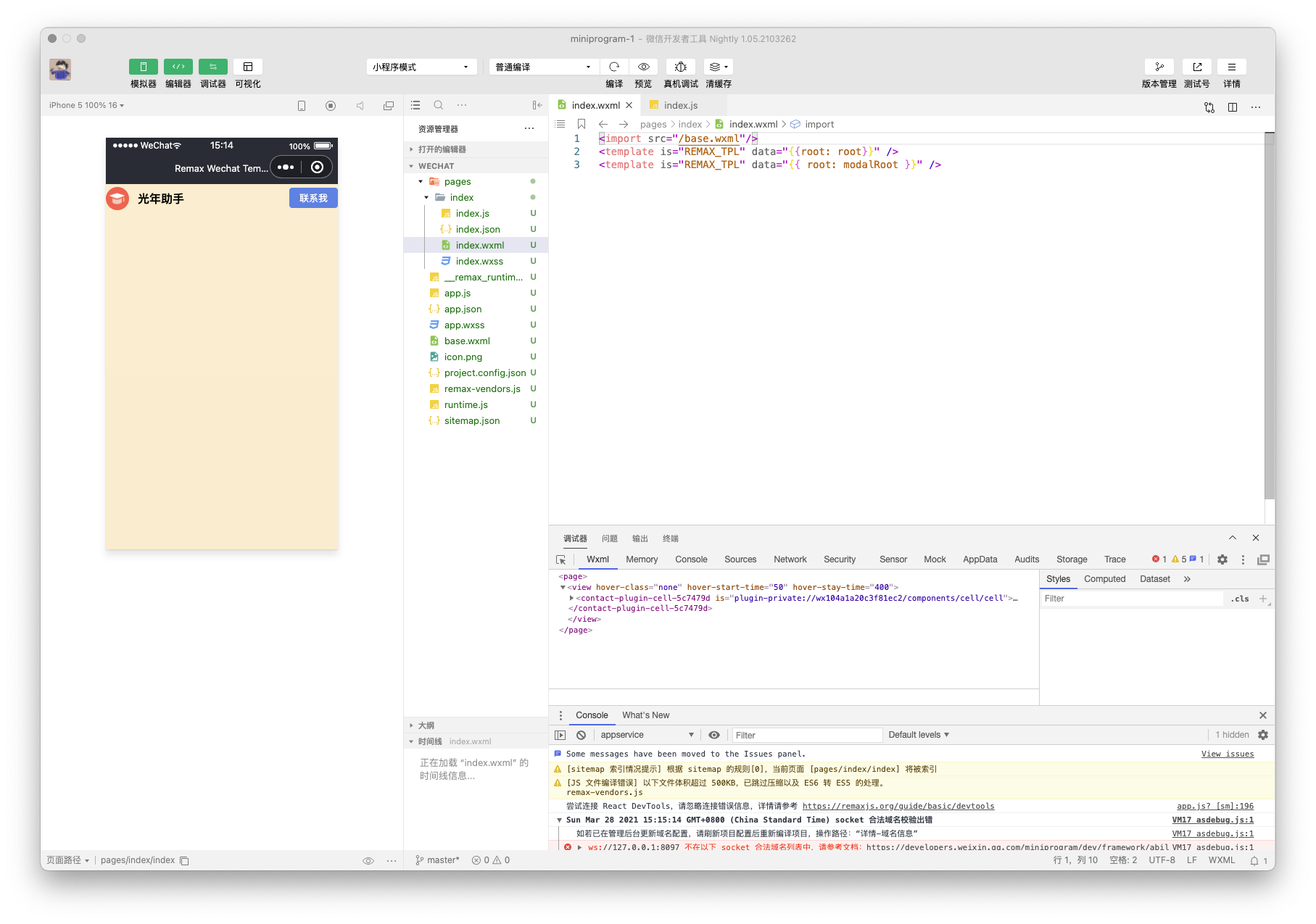Click the 可视化 visualization icon
The width and height of the screenshot is (1316, 924).
pyautogui.click(x=247, y=67)
